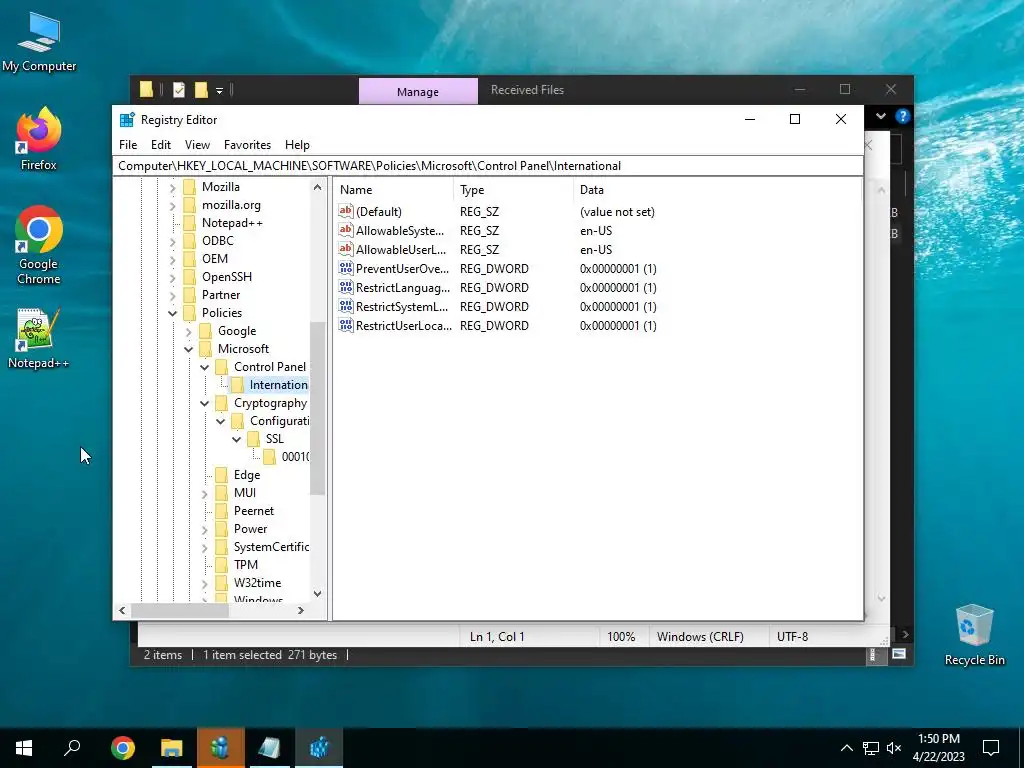Expand the ODBC key

click(x=172, y=241)
